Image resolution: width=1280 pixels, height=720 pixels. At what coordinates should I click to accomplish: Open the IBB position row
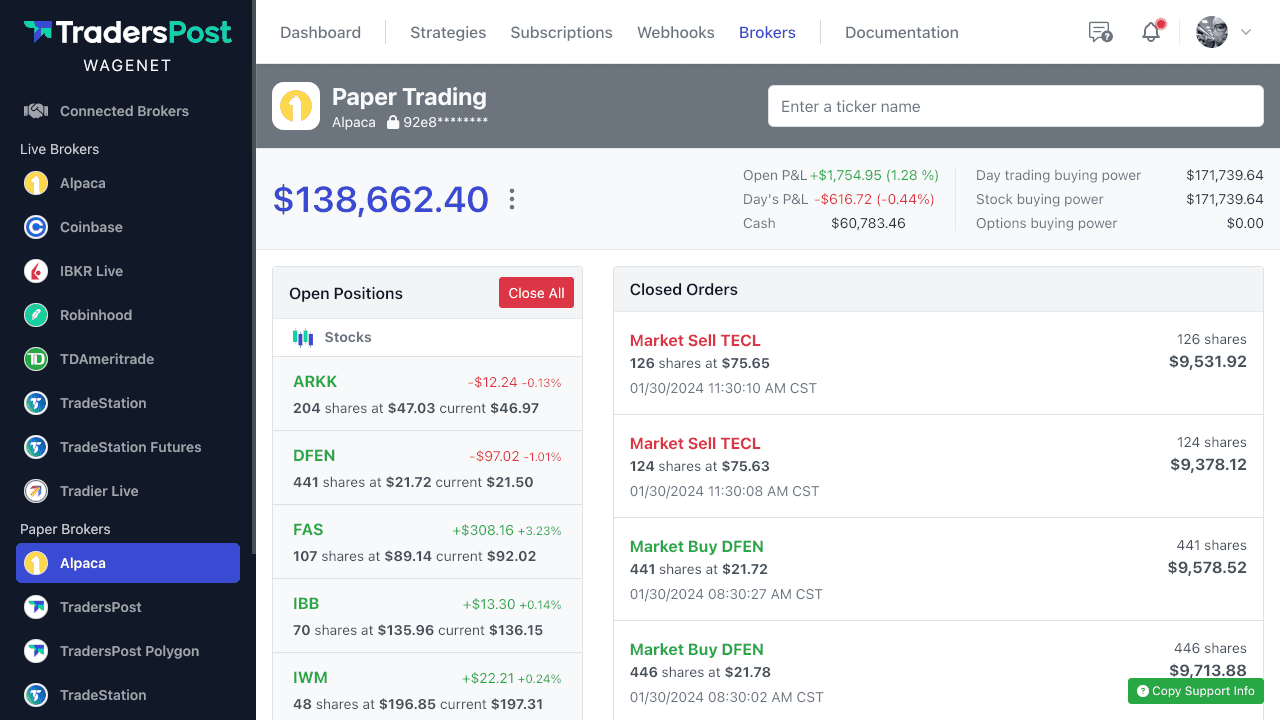point(427,616)
